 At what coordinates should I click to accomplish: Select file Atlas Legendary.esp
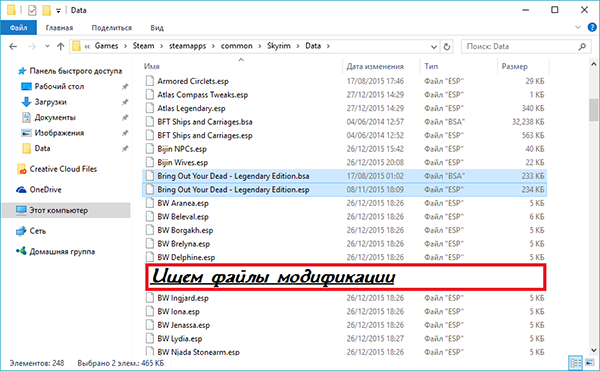(x=191, y=109)
